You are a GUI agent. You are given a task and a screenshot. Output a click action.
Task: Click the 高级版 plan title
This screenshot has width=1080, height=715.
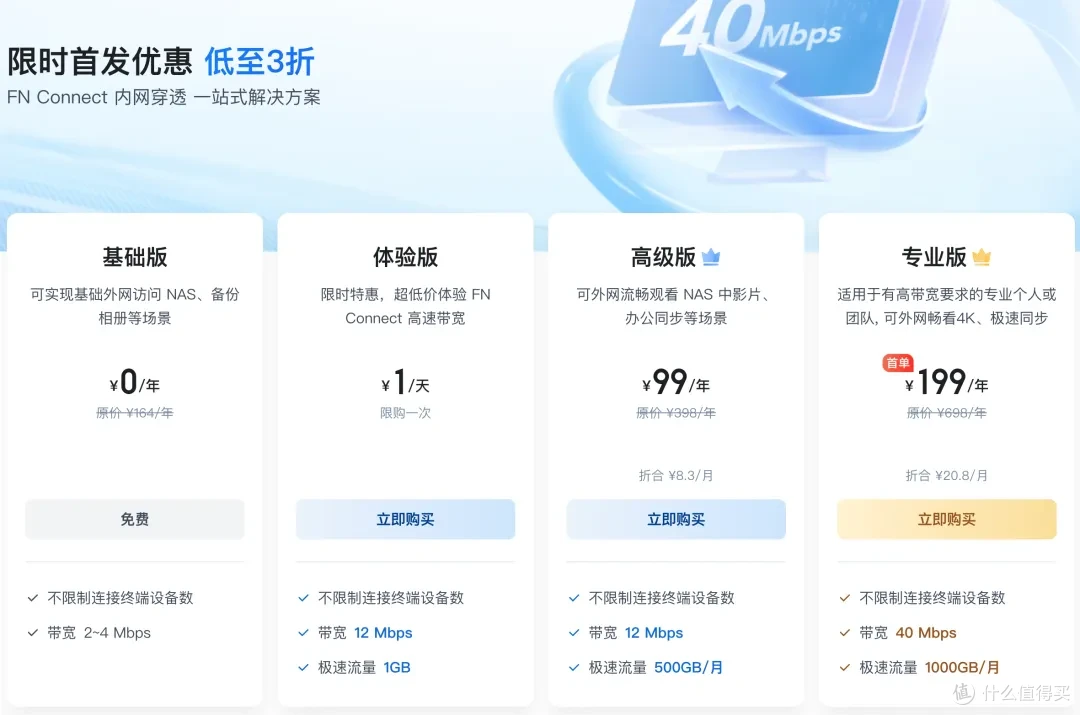[663, 257]
